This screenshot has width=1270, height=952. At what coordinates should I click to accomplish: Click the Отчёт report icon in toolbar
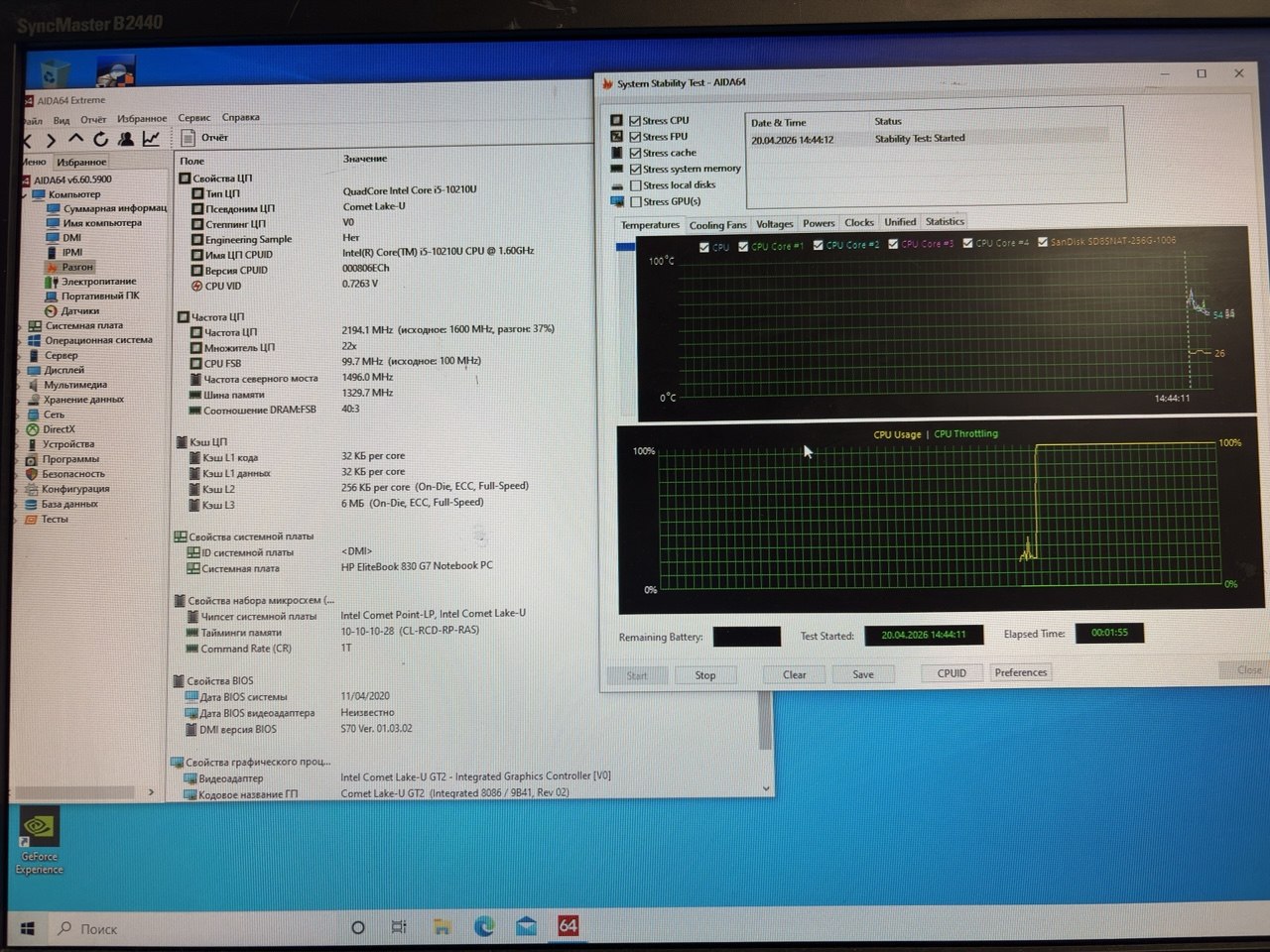pos(189,138)
